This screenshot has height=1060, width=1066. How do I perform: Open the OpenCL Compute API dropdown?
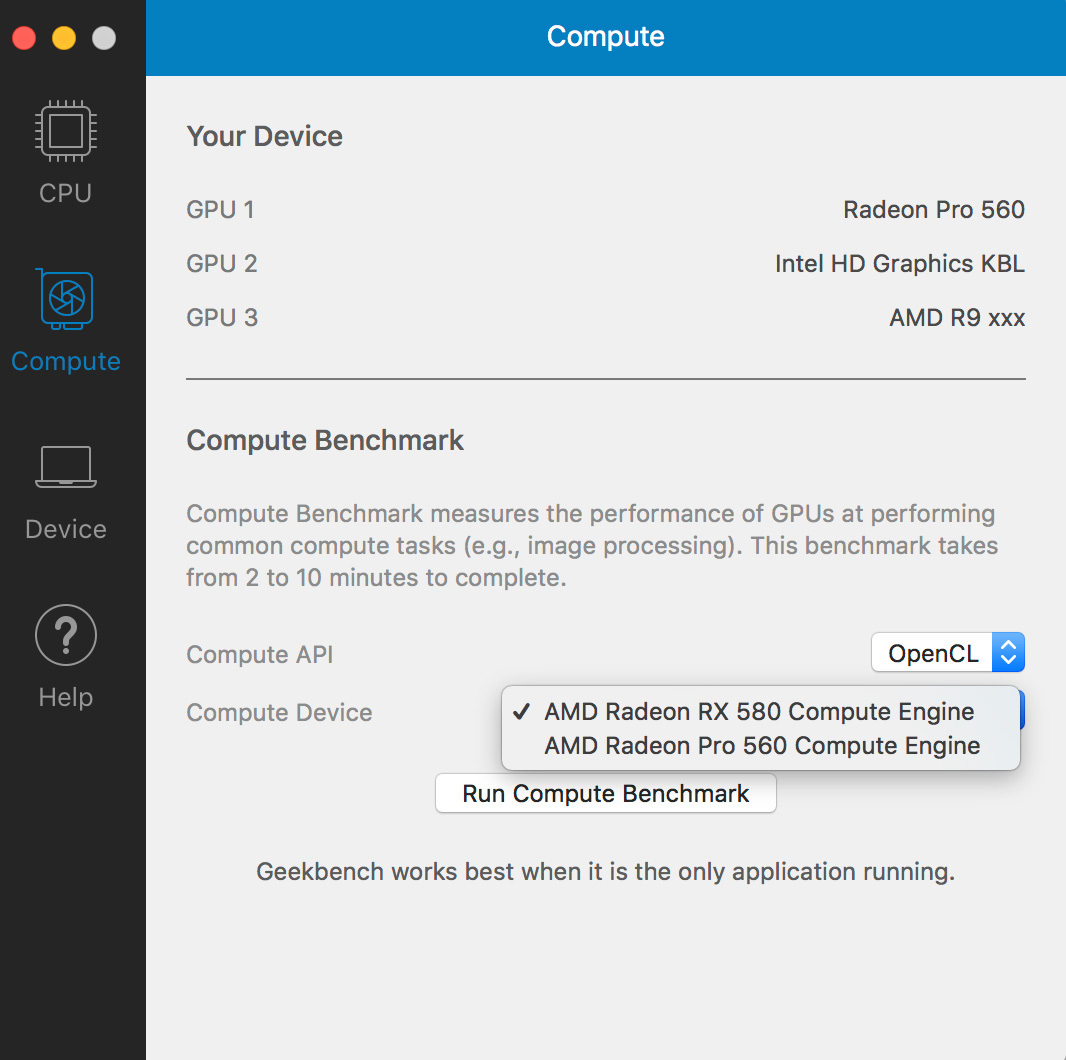[947, 653]
